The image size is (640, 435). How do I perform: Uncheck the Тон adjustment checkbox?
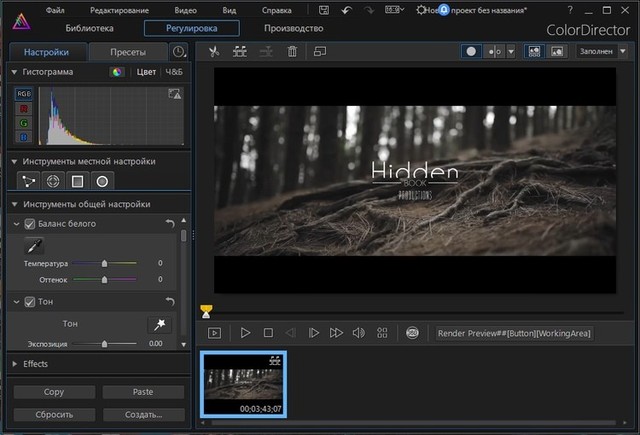click(30, 302)
